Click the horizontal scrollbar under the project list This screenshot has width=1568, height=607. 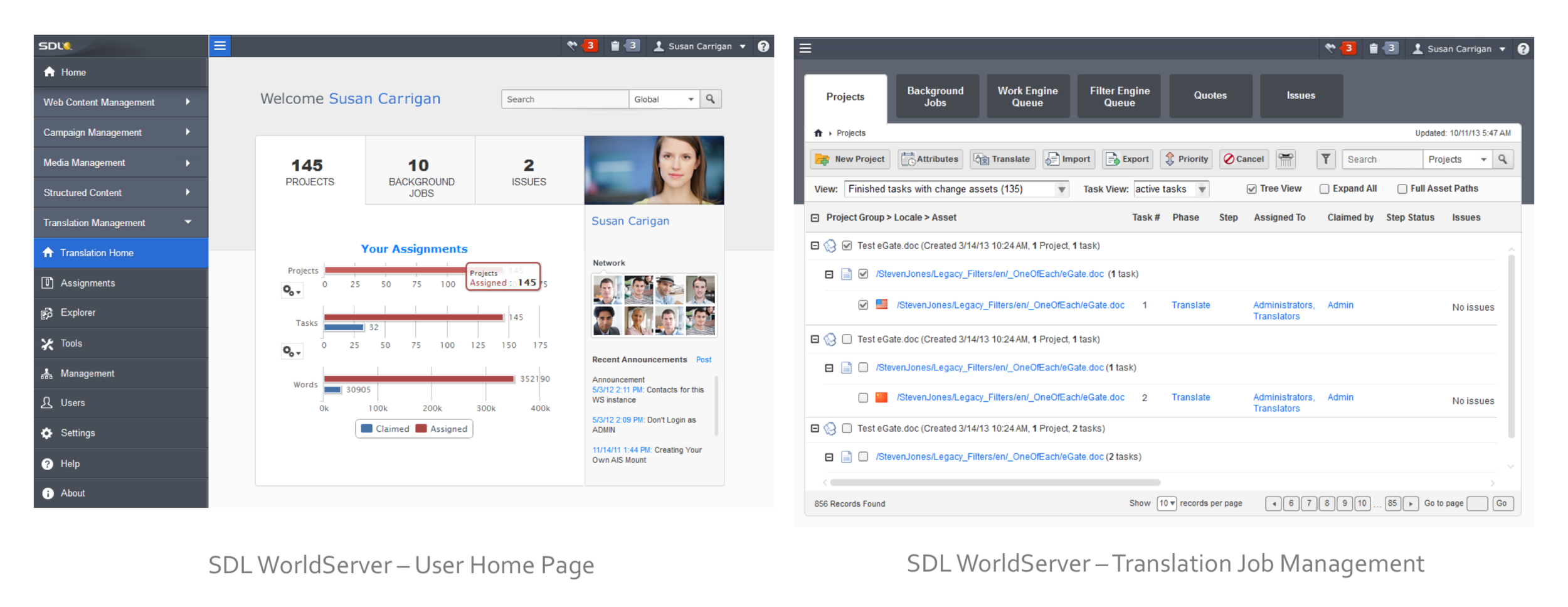[995, 483]
